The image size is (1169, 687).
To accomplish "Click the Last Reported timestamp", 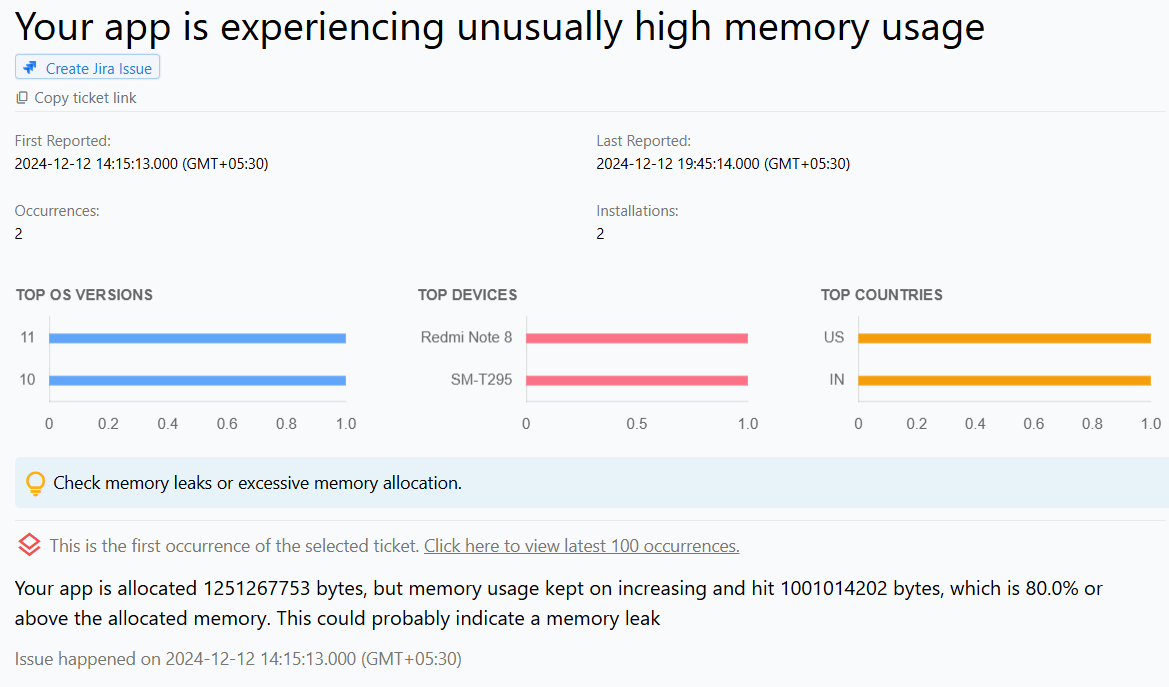I will click(x=723, y=163).
